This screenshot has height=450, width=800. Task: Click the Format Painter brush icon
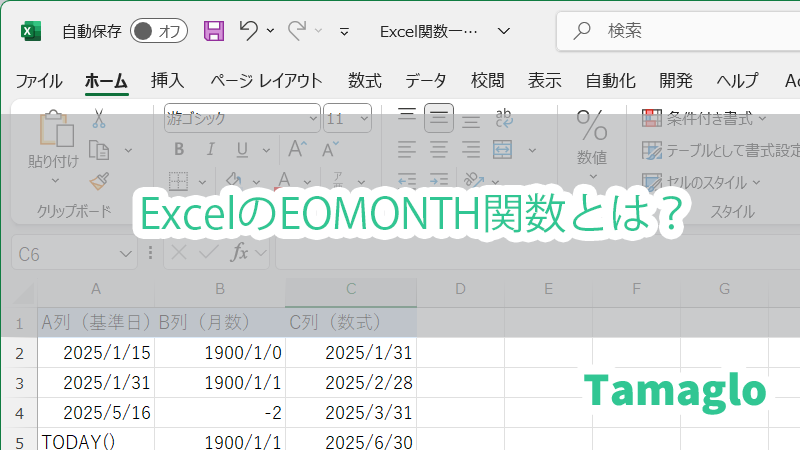(98, 181)
